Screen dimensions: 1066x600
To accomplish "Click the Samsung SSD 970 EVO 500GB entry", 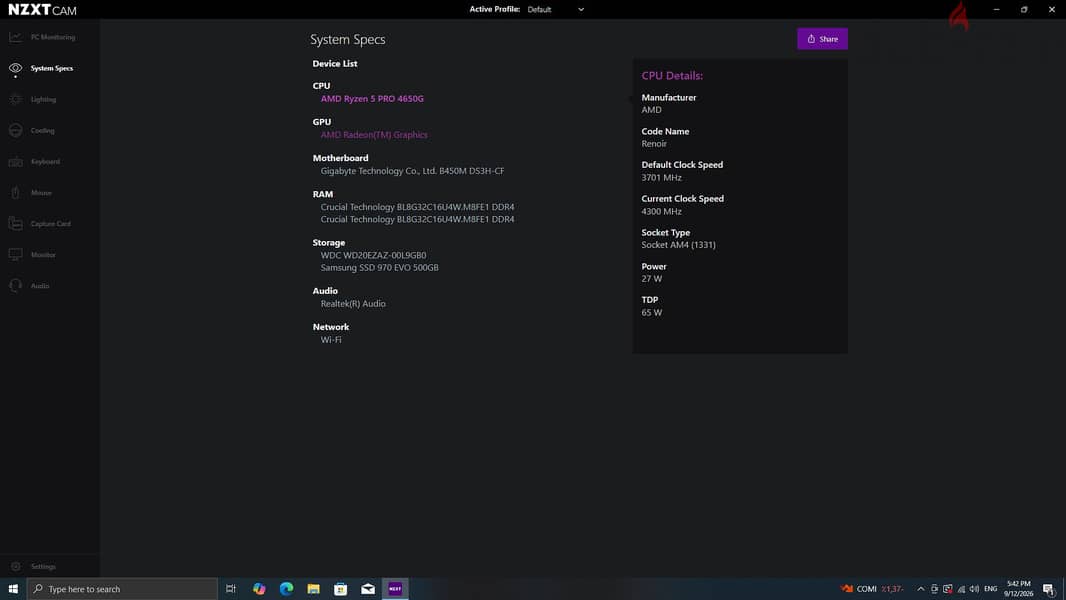I will (379, 268).
